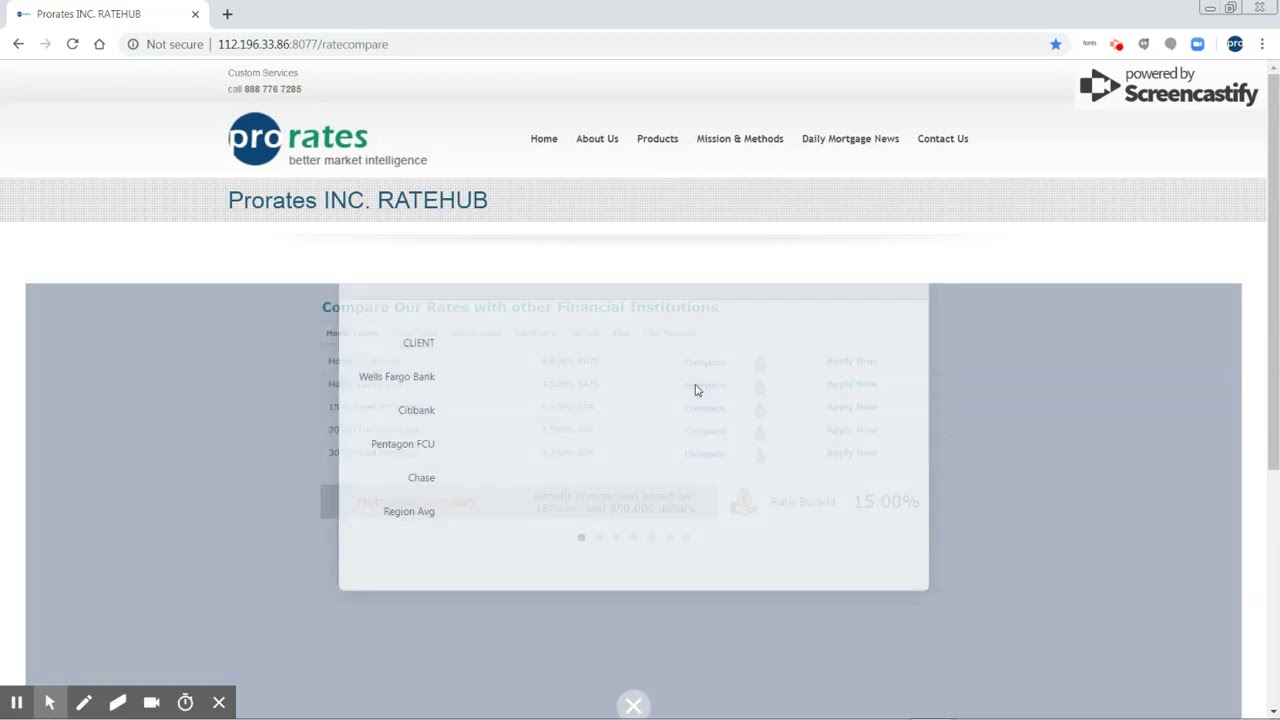
Task: Select the pen drawing tool in recording toolbar
Action: (84, 703)
